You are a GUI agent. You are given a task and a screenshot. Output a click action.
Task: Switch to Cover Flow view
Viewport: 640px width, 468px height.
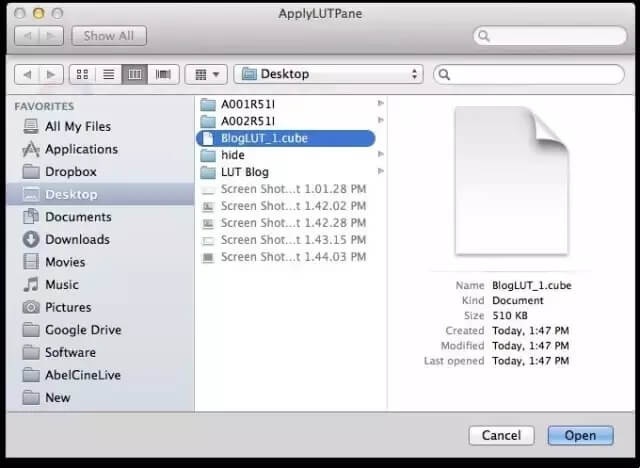(x=162, y=74)
